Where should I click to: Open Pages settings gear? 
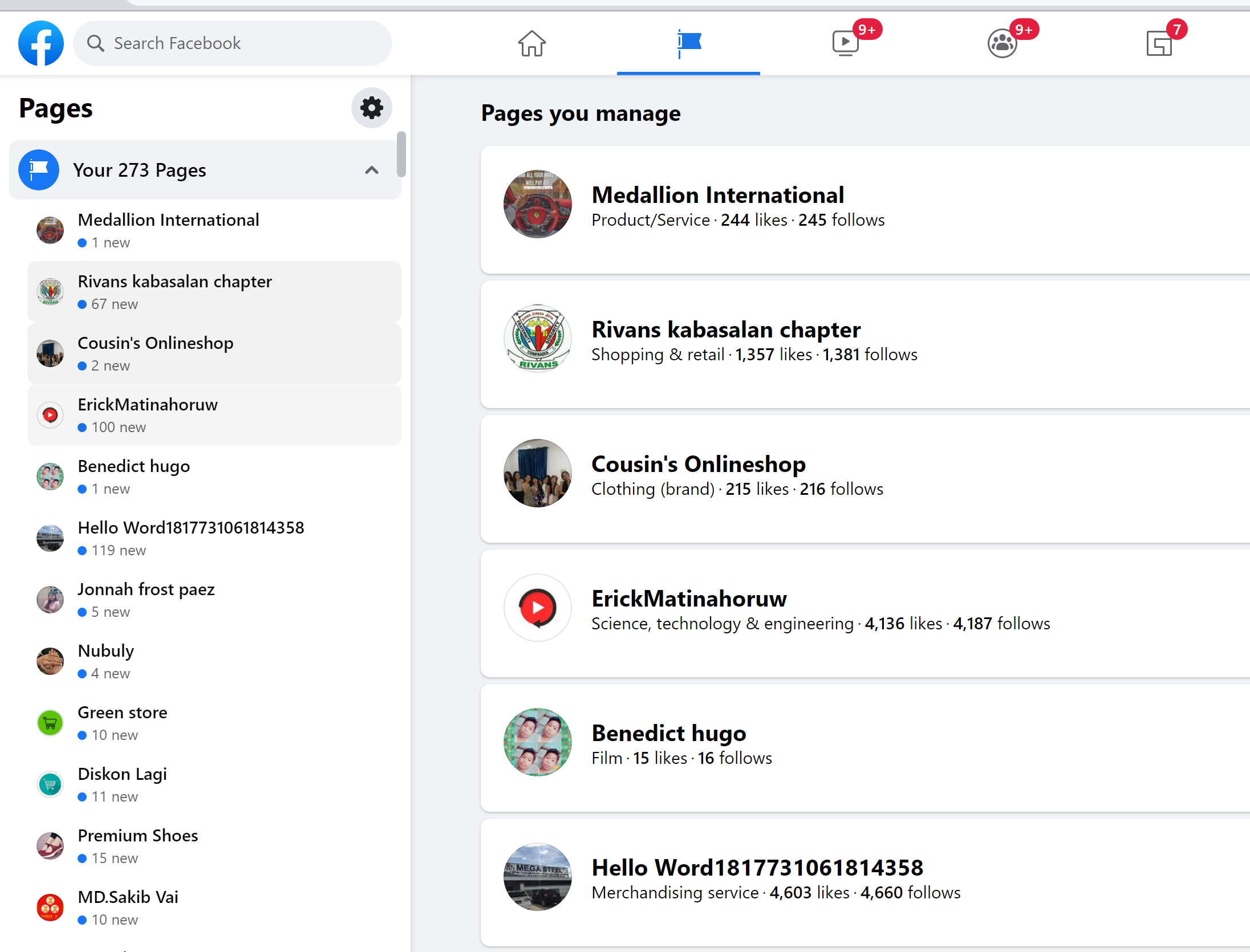[372, 108]
